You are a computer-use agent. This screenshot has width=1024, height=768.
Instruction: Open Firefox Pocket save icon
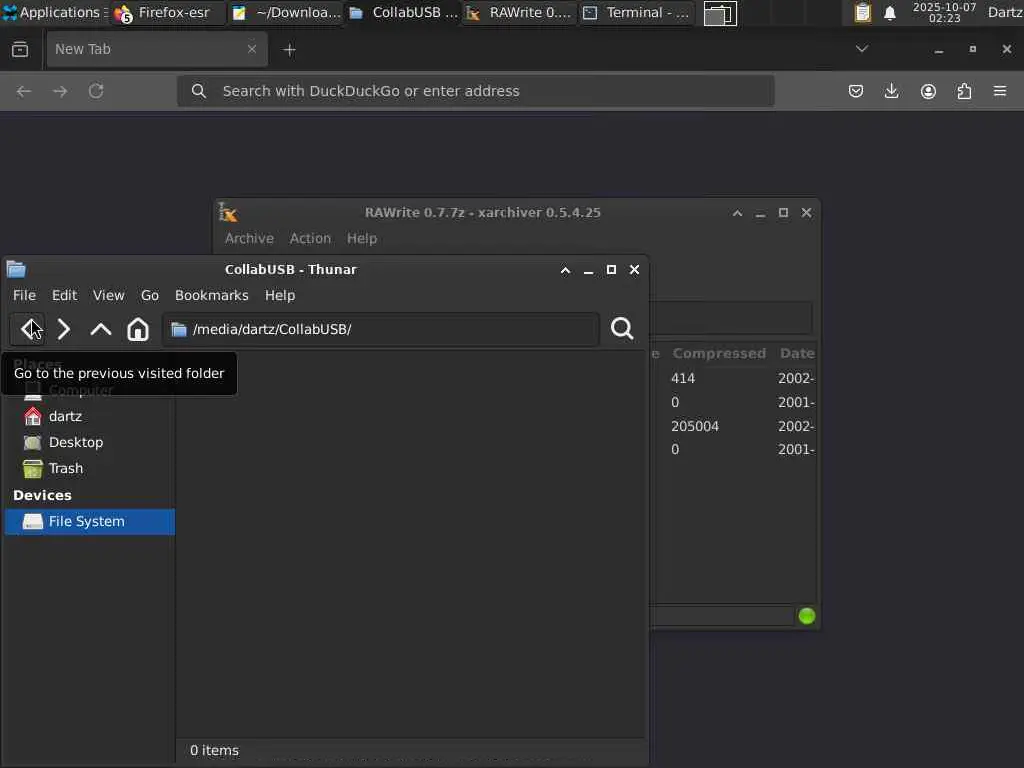856,91
